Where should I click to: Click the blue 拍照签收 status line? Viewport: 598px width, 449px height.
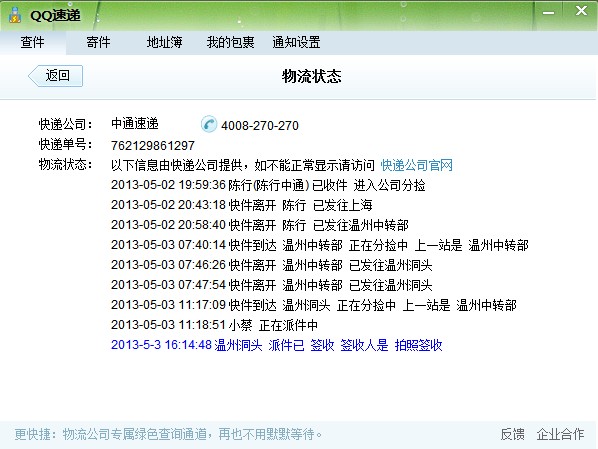click(x=276, y=345)
